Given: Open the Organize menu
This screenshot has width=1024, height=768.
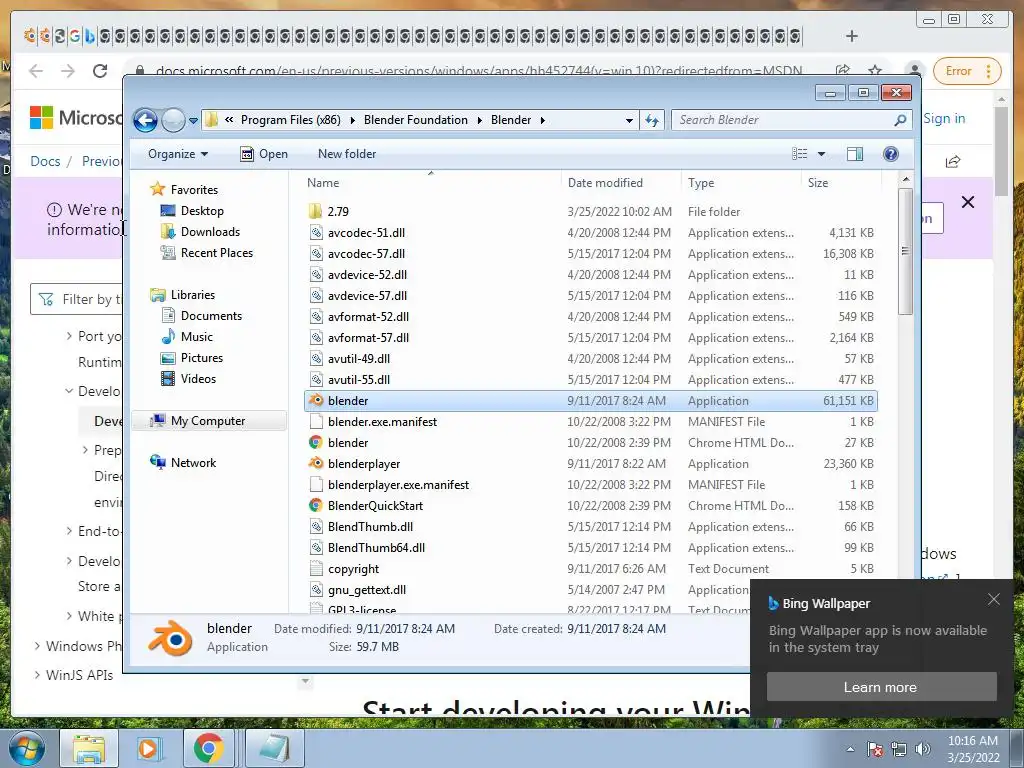Looking at the screenshot, I should click(178, 154).
